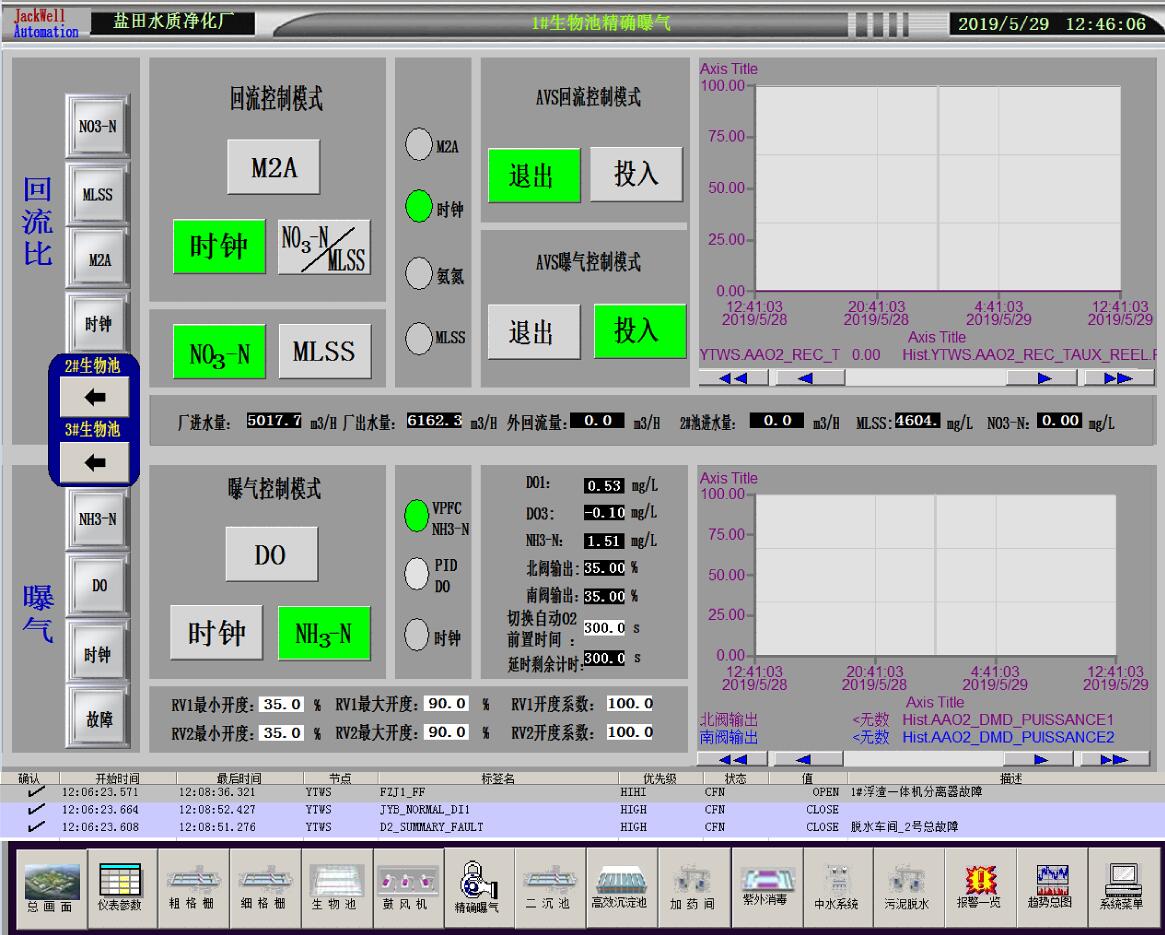Select MLSS radio indicator in reflux column
This screenshot has height=935, width=1165.
pyautogui.click(x=419, y=338)
